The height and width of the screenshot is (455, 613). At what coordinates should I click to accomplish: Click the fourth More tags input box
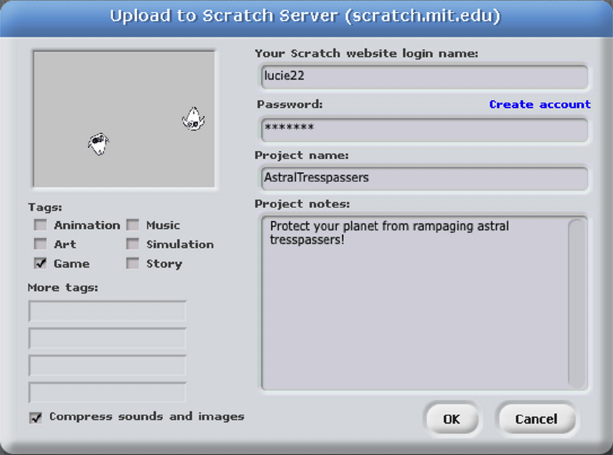tap(107, 392)
